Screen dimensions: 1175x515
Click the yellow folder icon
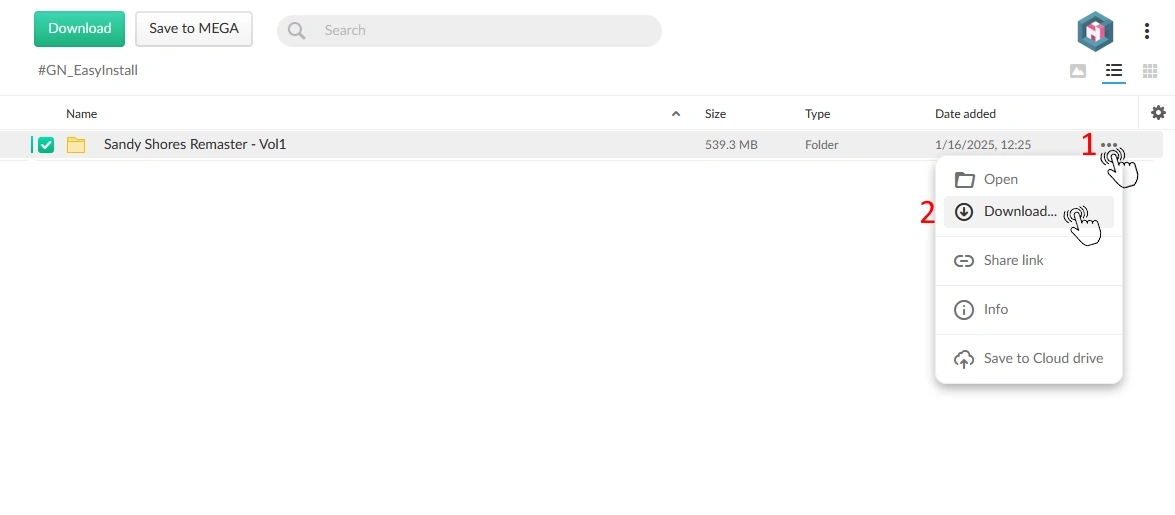pos(76,145)
